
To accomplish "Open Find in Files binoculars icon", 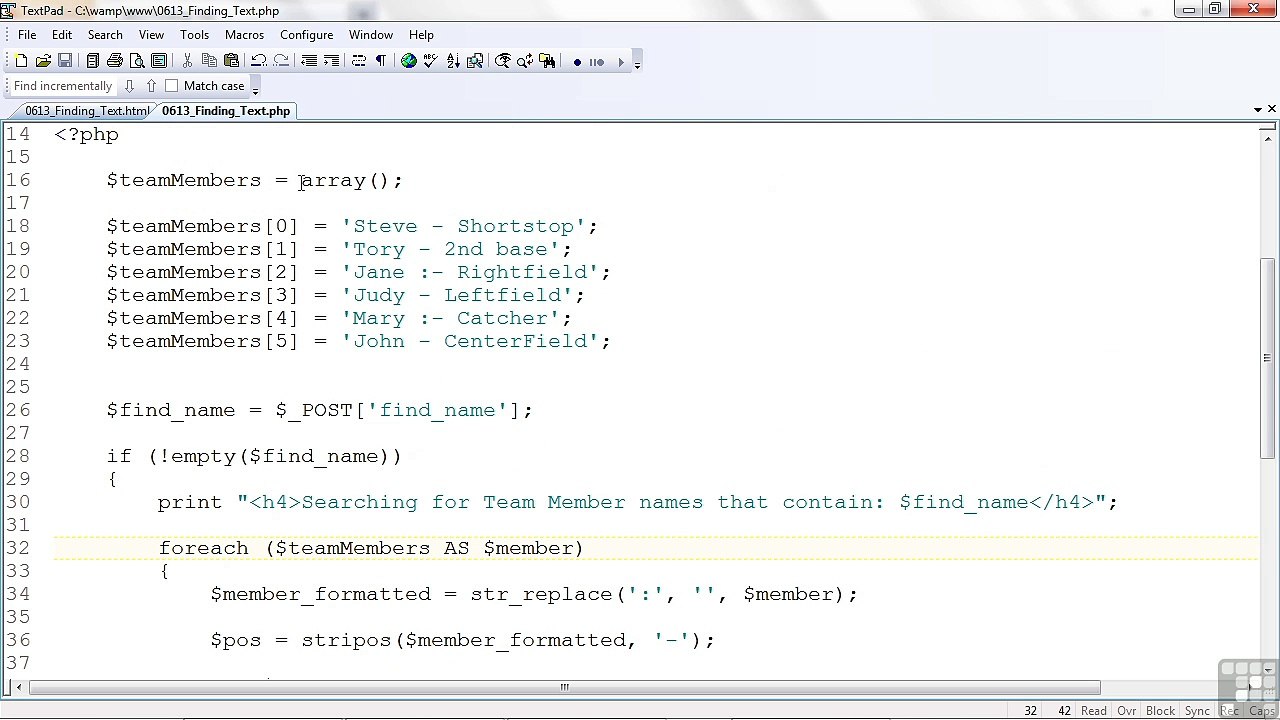I will [x=547, y=61].
